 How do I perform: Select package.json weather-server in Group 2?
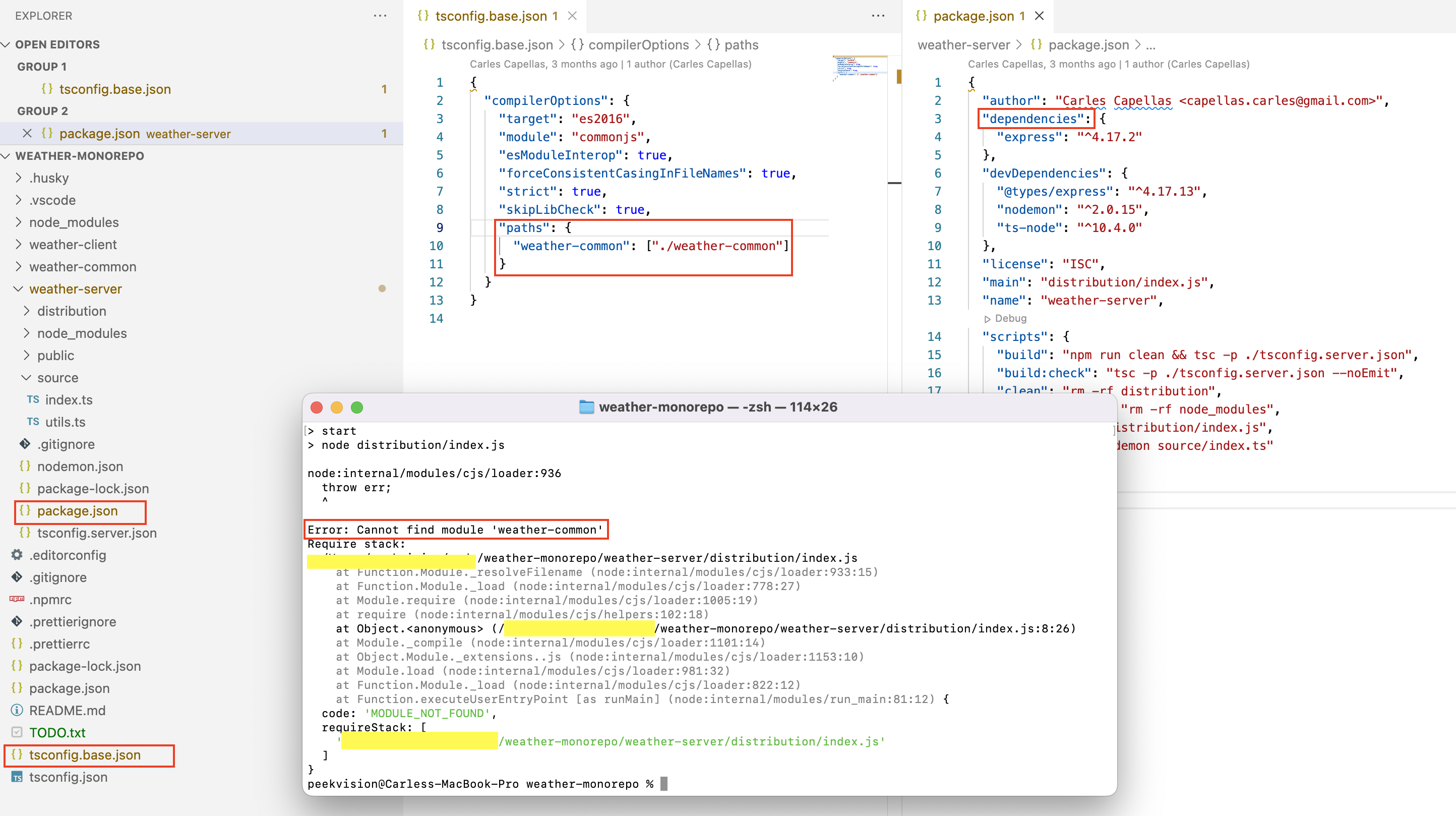click(202, 134)
